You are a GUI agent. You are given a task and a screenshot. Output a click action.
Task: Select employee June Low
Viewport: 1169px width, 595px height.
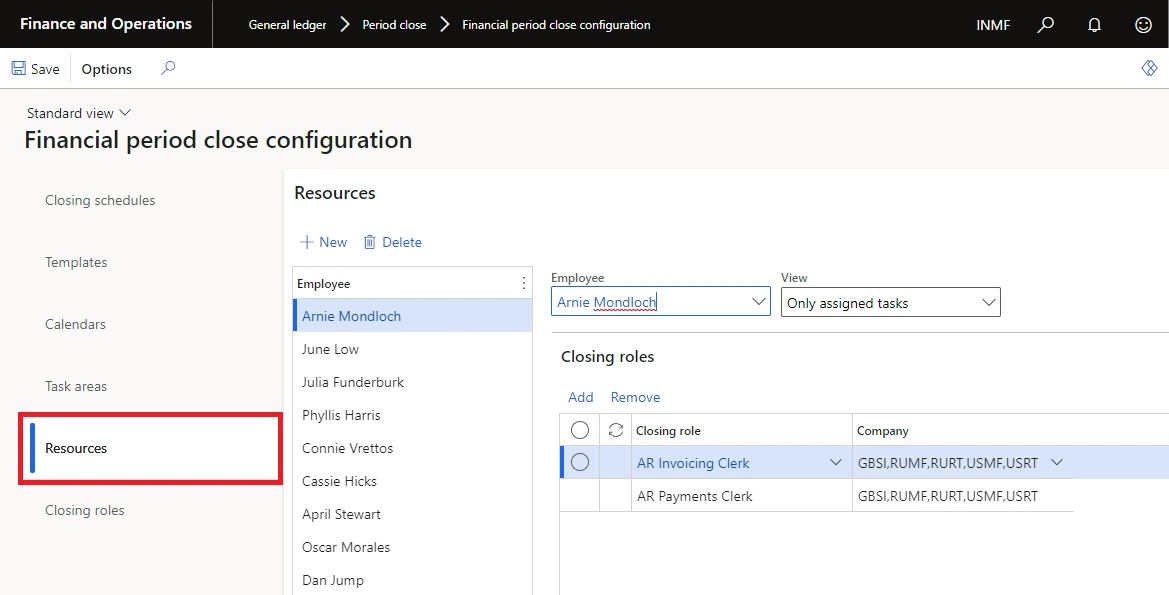point(413,349)
